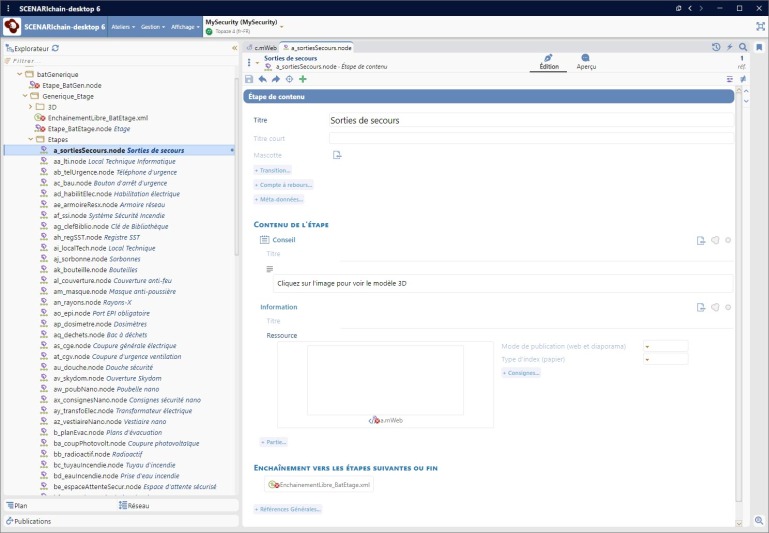Click the search magnifier icon at top right
This screenshot has height=533, width=769.
click(743, 47)
